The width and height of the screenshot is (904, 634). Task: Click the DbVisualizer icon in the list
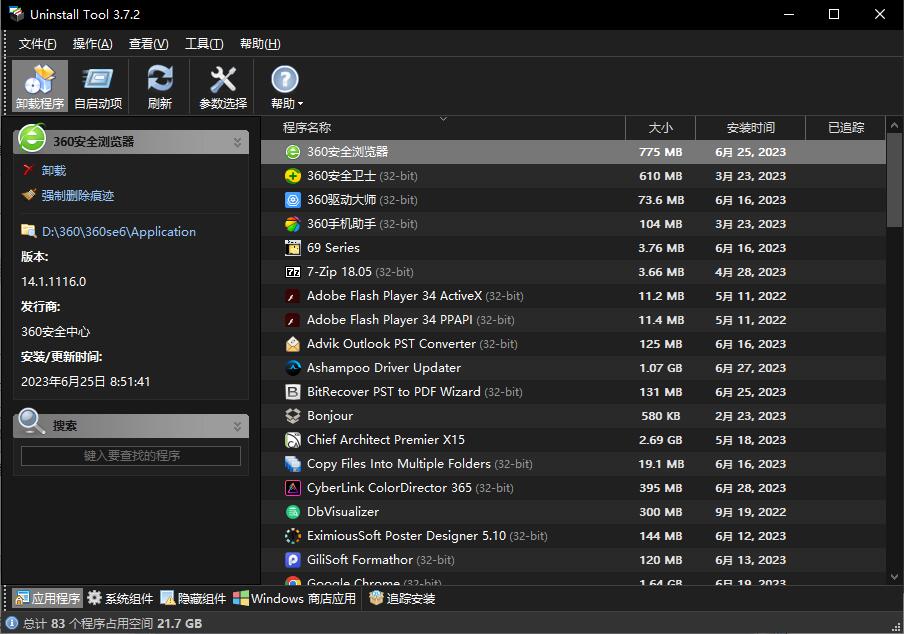coord(293,512)
